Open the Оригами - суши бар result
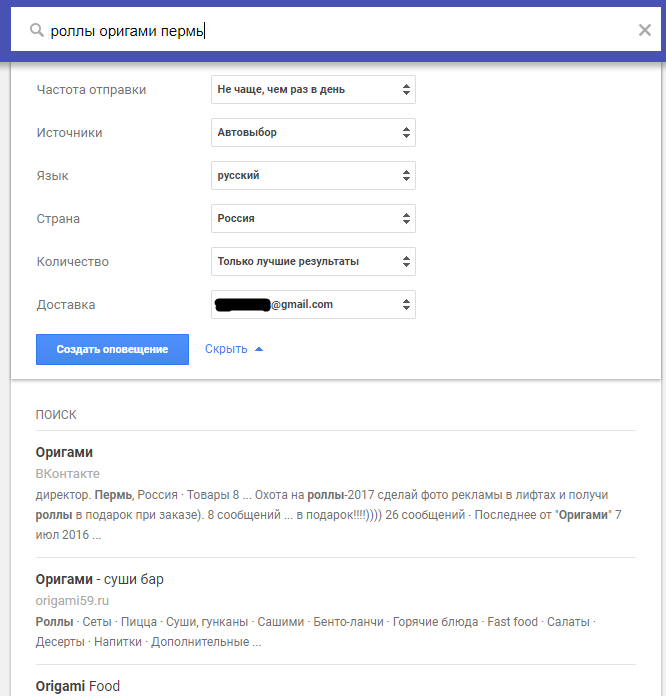Screen dimensions: 666x696 coord(99,579)
